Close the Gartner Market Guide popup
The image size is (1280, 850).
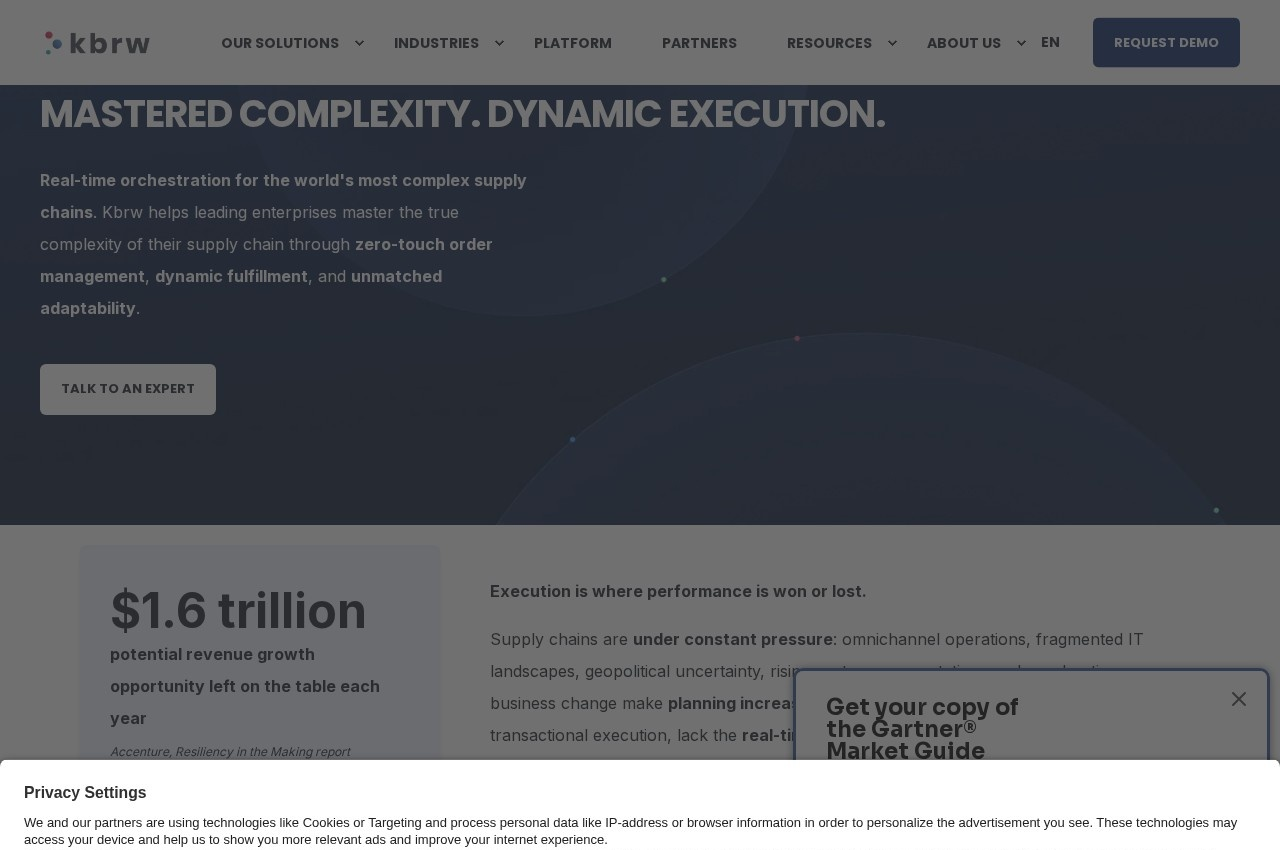1239,699
